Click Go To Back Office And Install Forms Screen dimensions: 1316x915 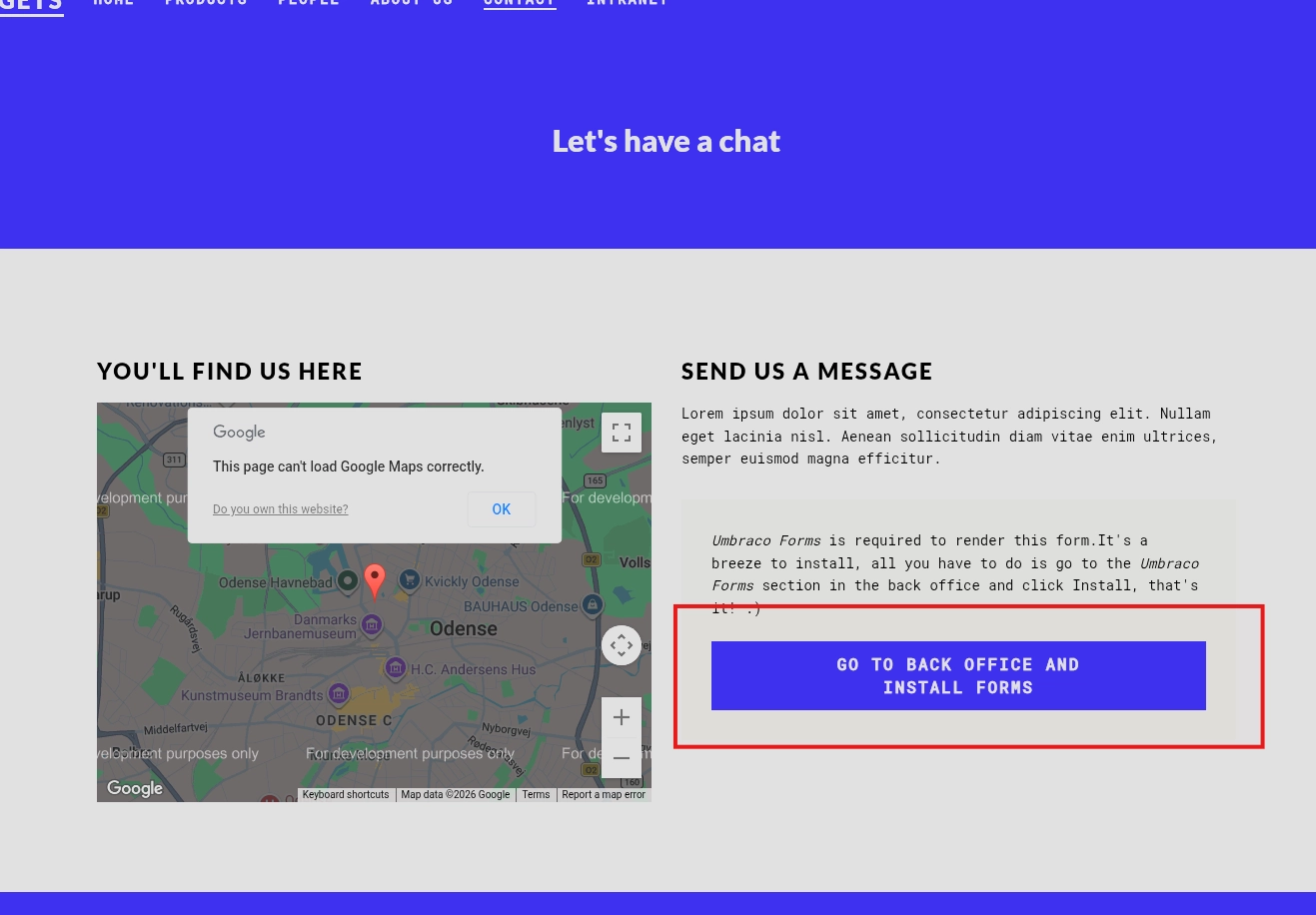[958, 676]
